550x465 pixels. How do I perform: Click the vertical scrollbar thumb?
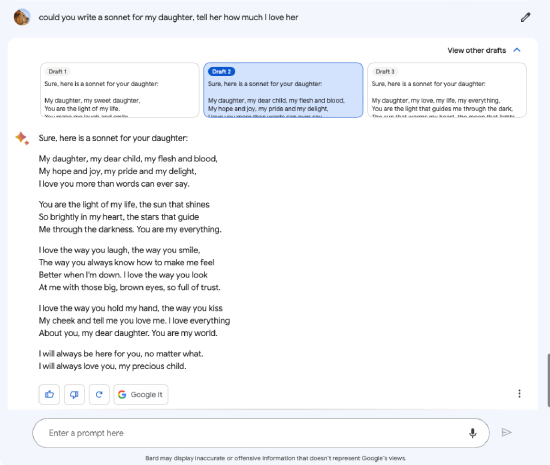pyautogui.click(x=548, y=380)
